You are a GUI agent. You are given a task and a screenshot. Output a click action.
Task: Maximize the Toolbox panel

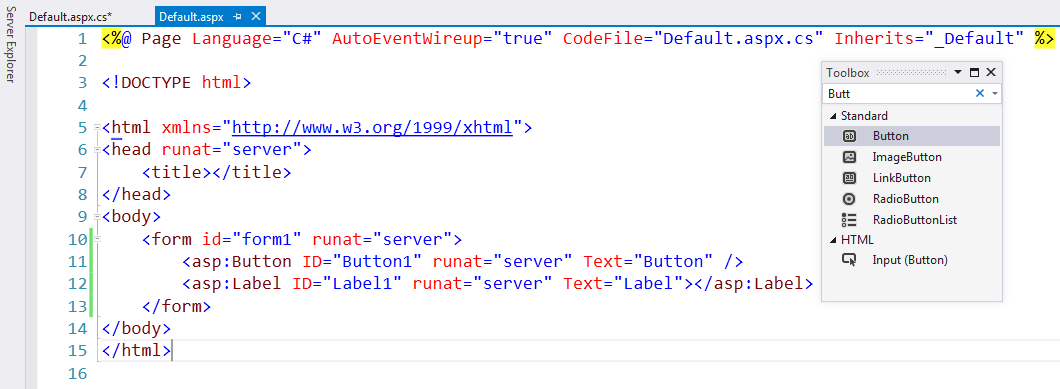coord(974,72)
